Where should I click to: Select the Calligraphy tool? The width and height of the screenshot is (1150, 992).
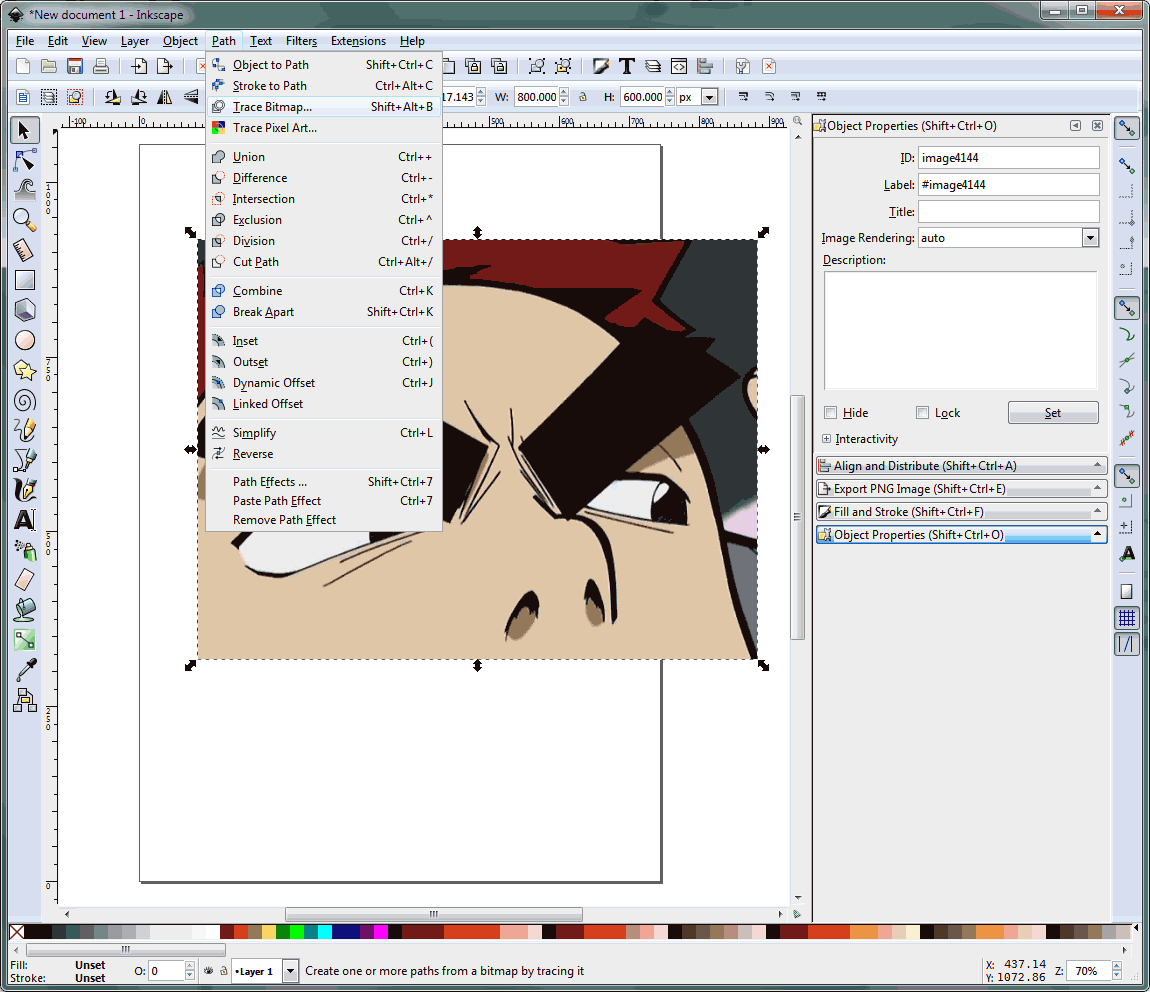pyautogui.click(x=24, y=490)
